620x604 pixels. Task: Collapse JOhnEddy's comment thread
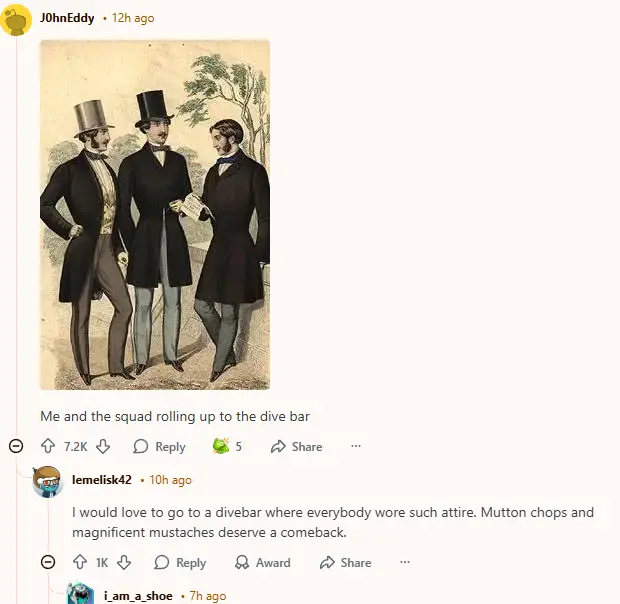point(16,446)
